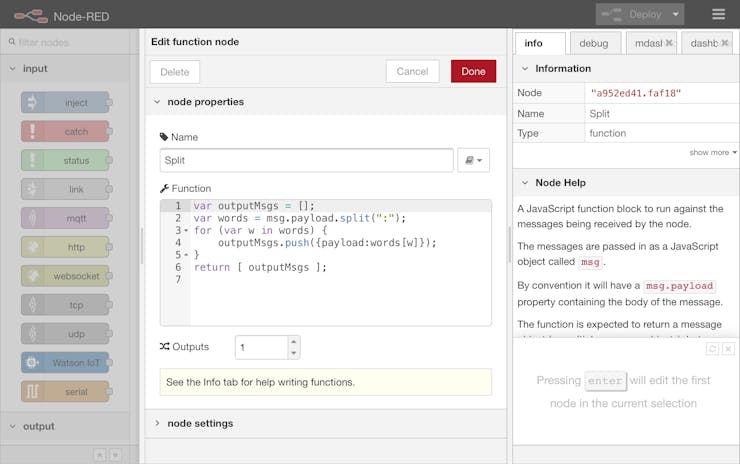The width and height of the screenshot is (740, 464).
Task: Expand the output palette category
Action: pyautogui.click(x=12, y=426)
